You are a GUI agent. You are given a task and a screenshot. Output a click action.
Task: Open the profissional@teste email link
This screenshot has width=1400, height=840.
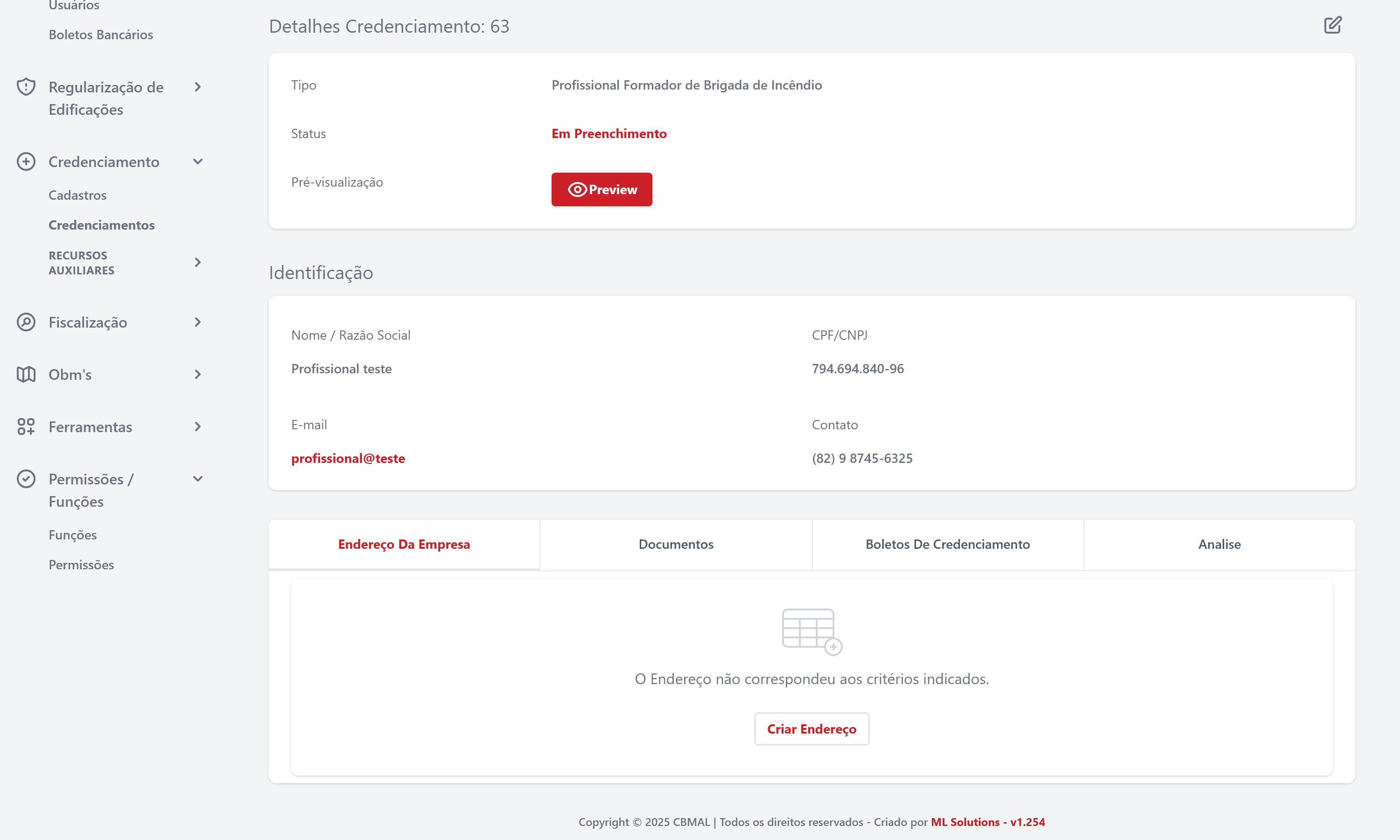click(348, 458)
